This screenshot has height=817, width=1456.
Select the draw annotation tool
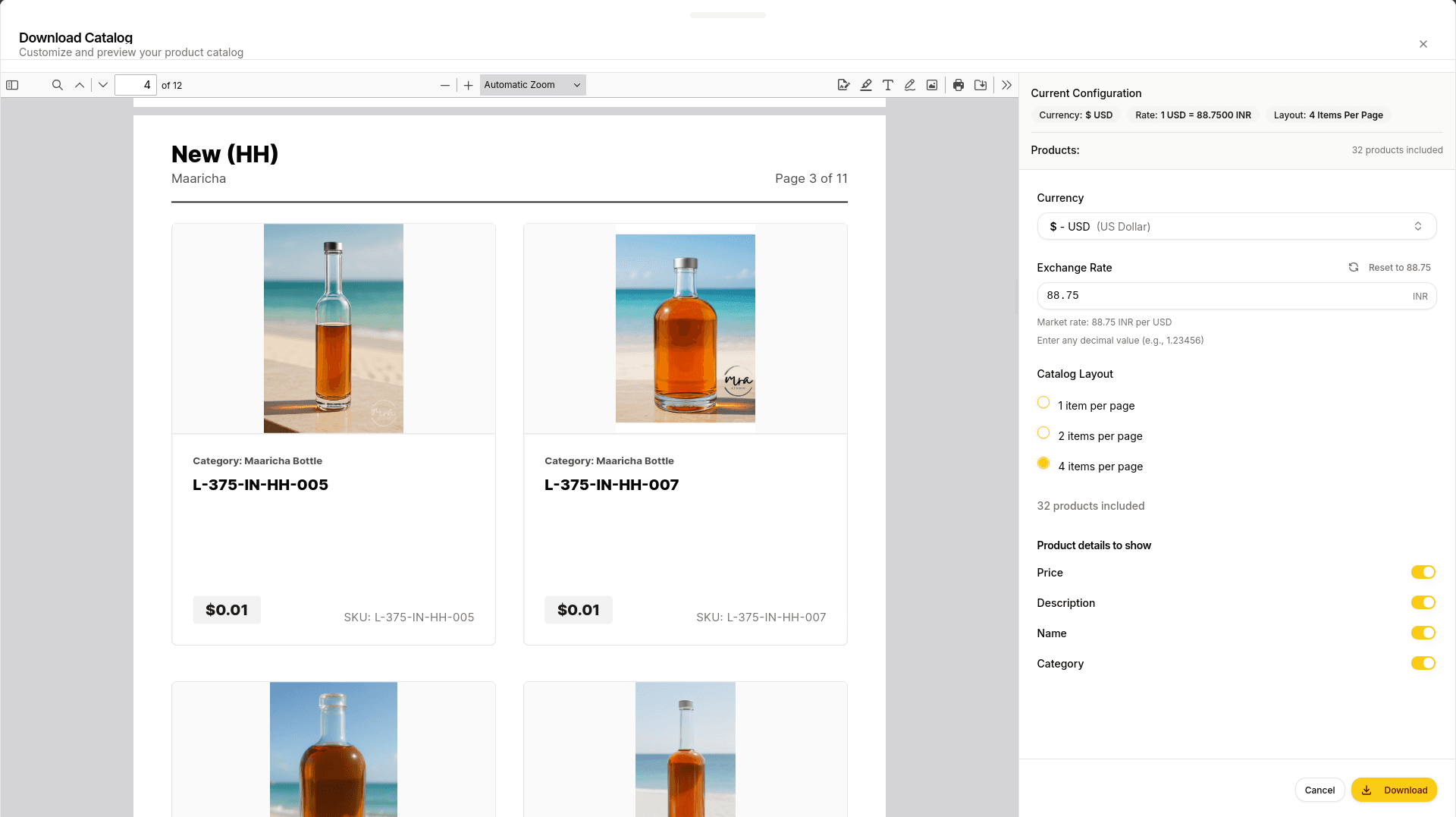(910, 85)
